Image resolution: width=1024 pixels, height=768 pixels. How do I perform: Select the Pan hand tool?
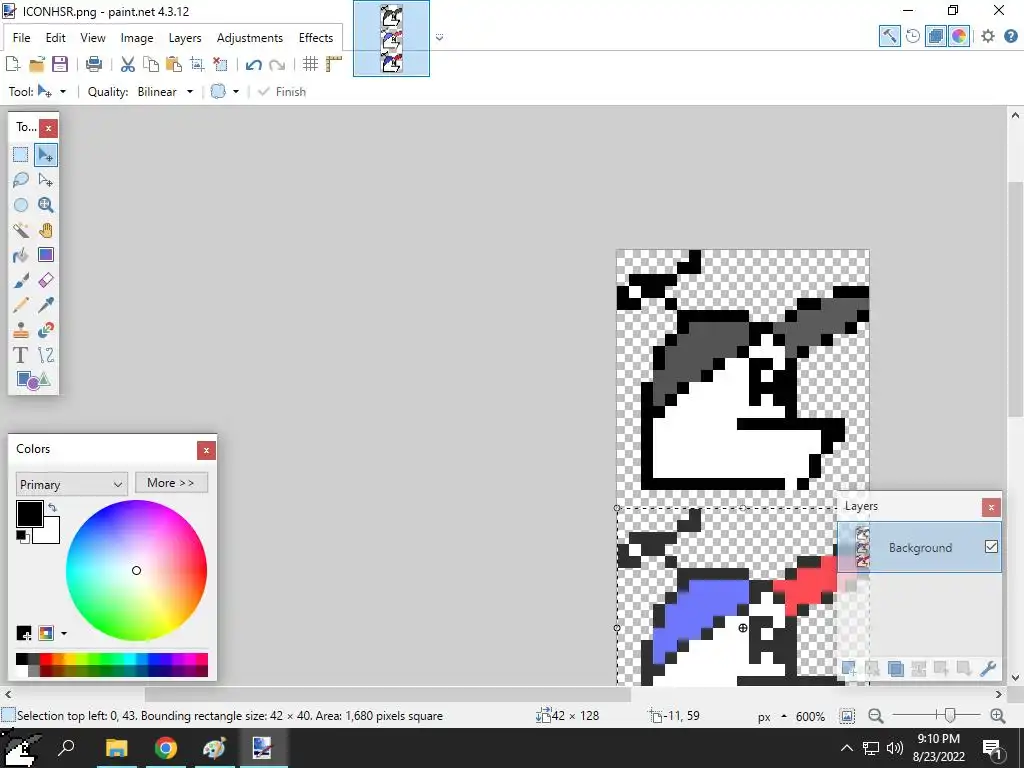pyautogui.click(x=46, y=230)
